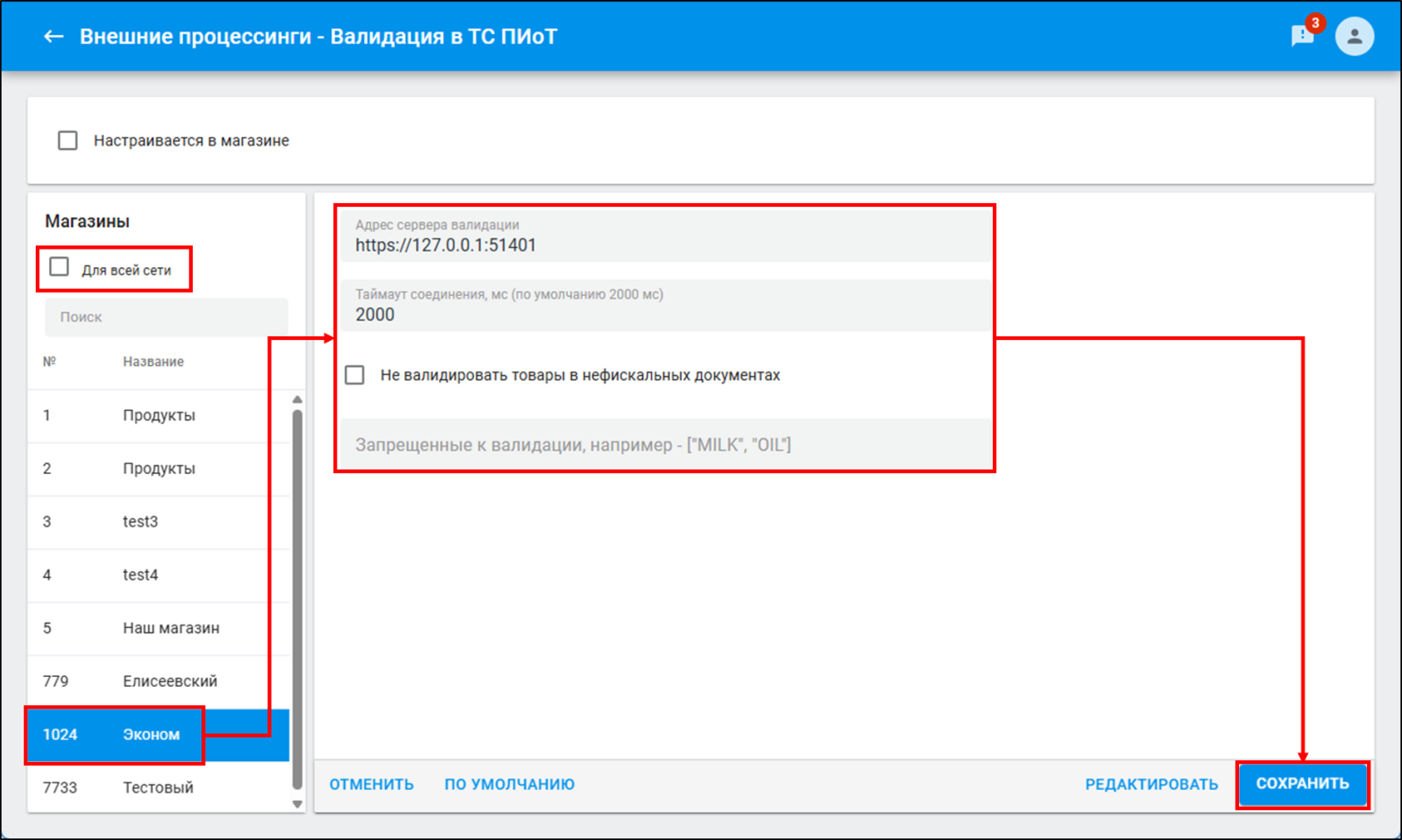Open the user profile avatar
This screenshot has width=1402, height=840.
coord(1354,37)
